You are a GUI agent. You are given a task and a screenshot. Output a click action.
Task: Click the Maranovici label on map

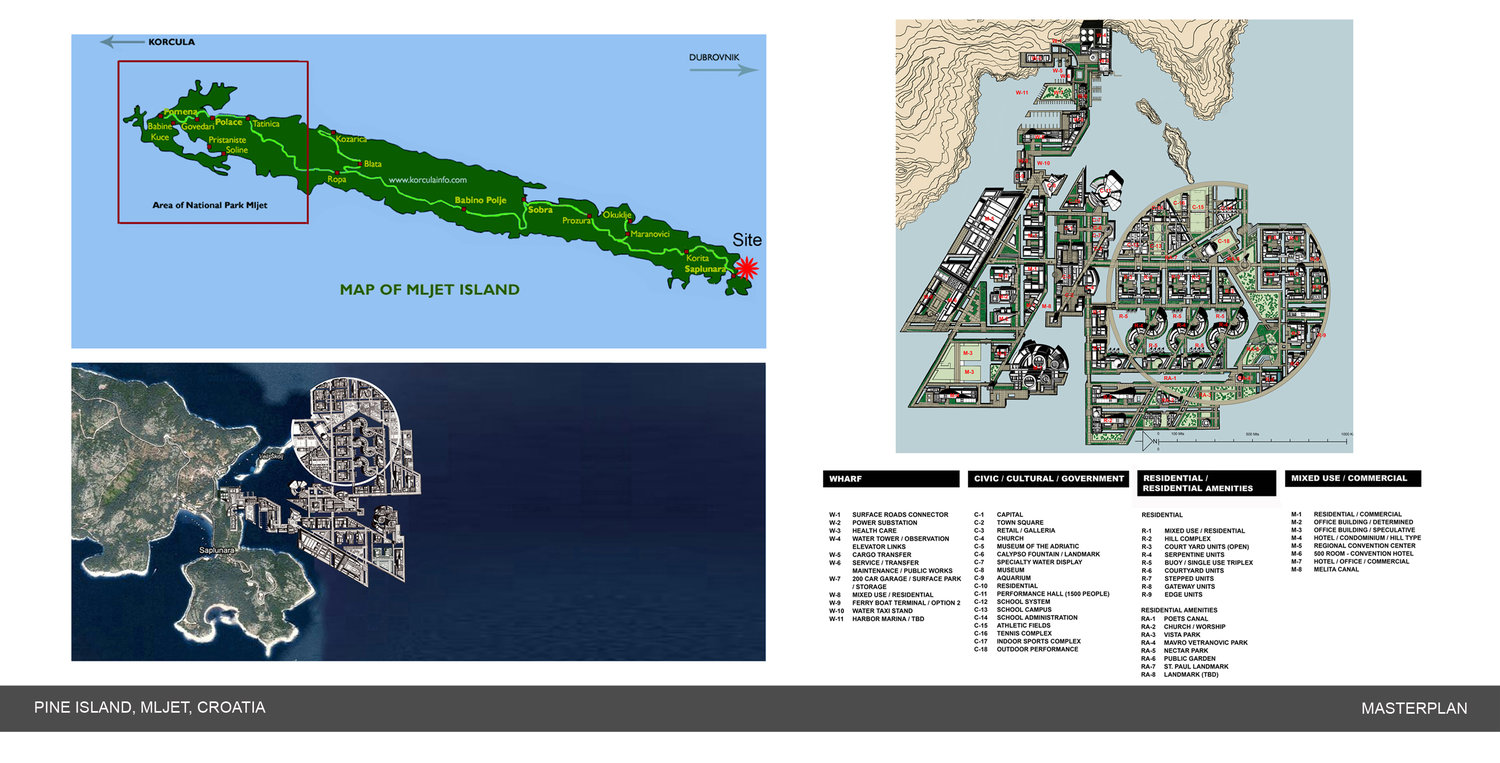pyautogui.click(x=650, y=234)
